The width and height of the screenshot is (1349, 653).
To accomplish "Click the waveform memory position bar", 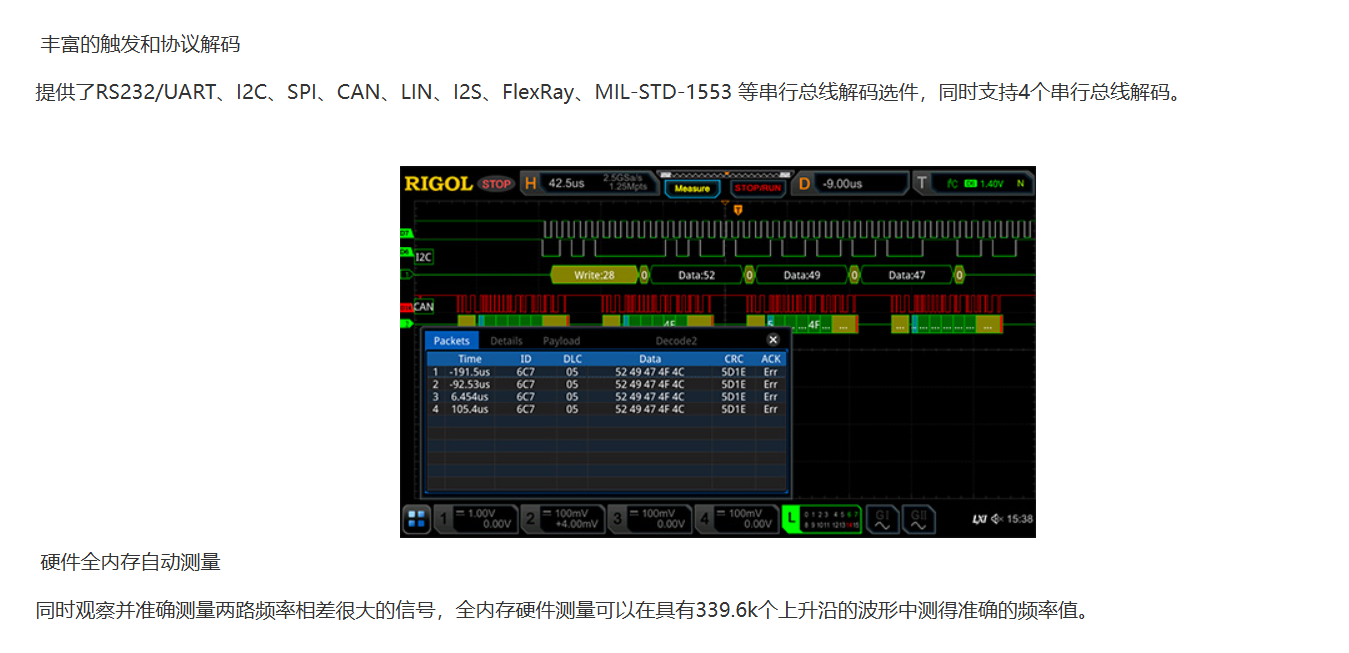I will pos(725,173).
